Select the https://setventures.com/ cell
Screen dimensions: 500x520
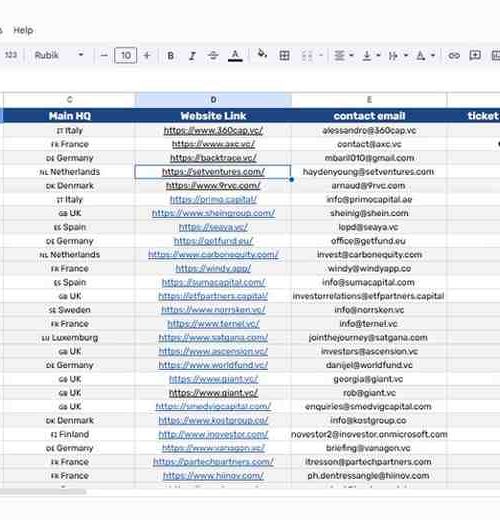pyautogui.click(x=213, y=172)
